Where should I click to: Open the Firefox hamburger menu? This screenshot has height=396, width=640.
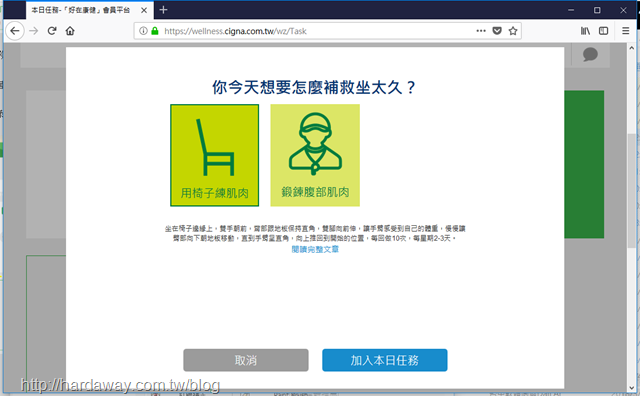(x=625, y=31)
